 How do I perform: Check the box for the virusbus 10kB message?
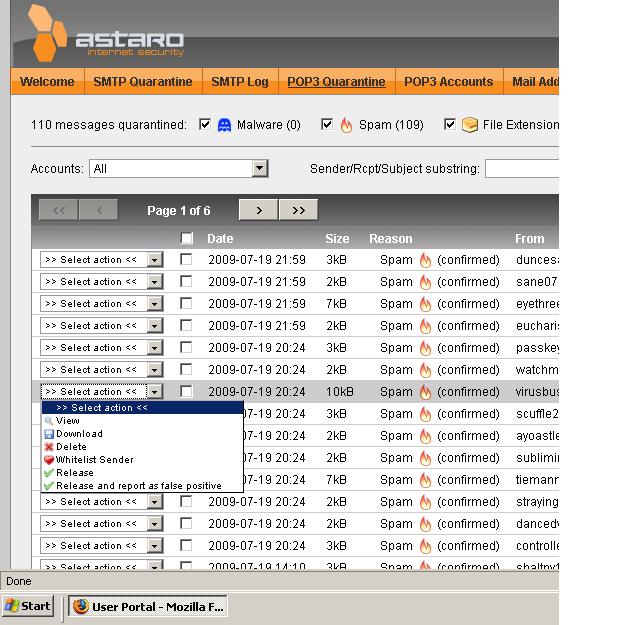click(186, 391)
